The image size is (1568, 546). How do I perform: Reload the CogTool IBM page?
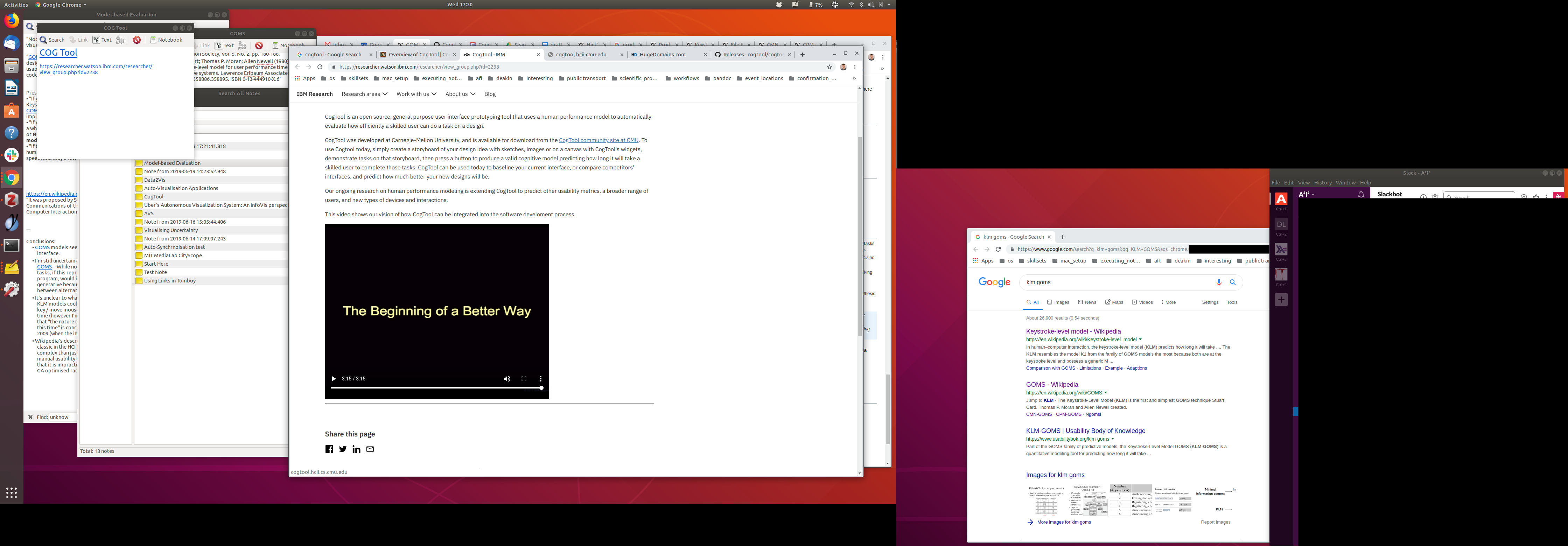(320, 67)
